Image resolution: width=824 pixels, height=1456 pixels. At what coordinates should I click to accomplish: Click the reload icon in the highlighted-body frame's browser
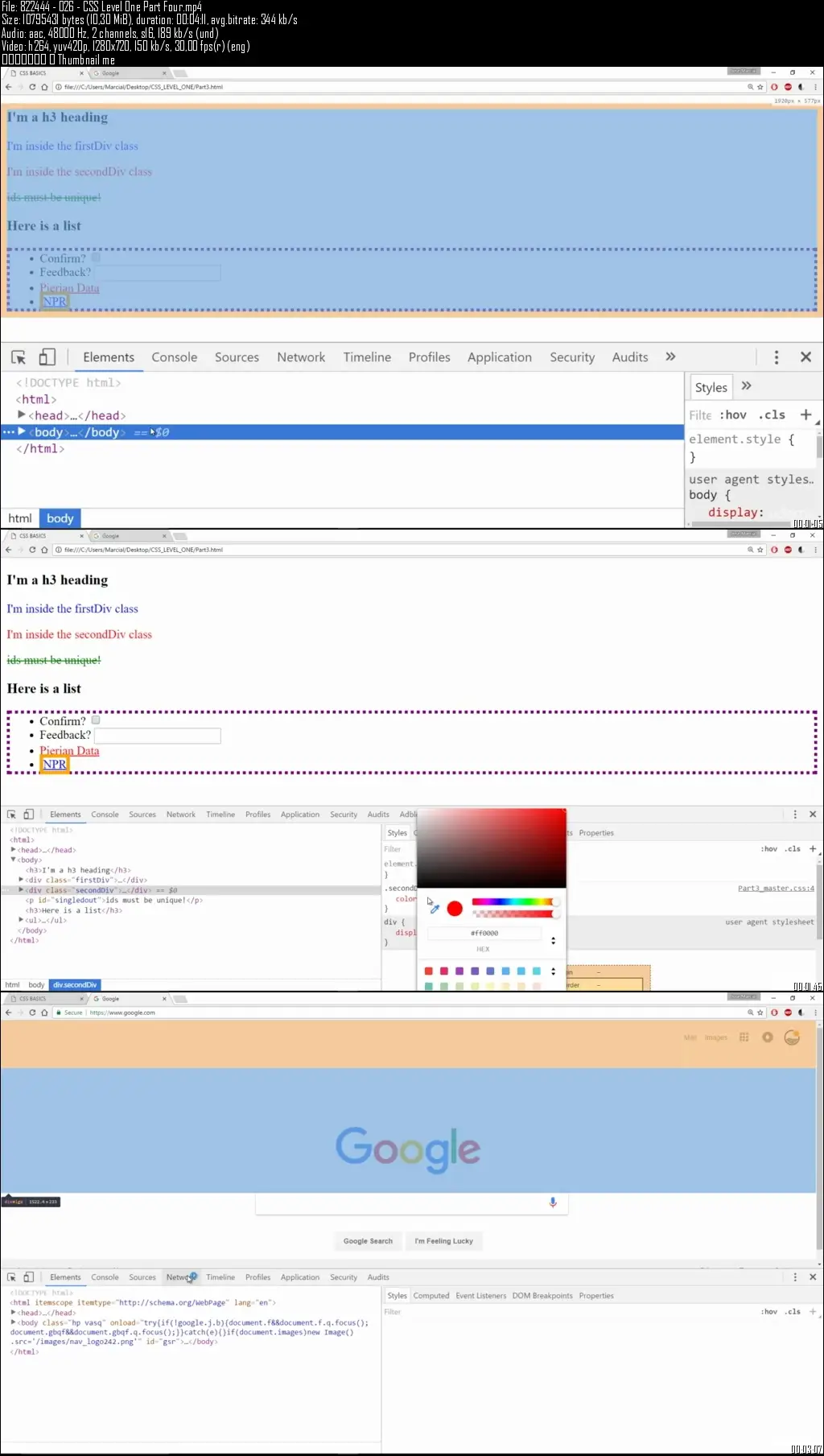click(x=32, y=87)
